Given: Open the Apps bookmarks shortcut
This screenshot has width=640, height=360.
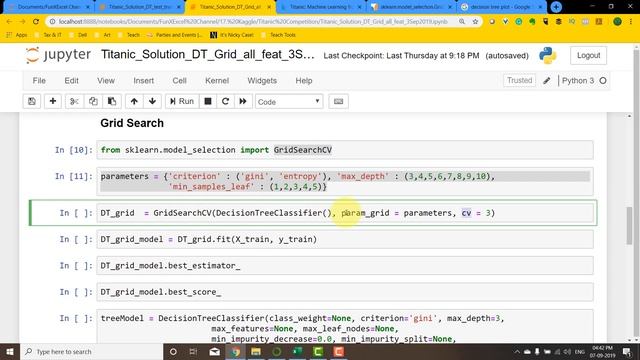Looking at the screenshot, I should pyautogui.click(x=17, y=35).
